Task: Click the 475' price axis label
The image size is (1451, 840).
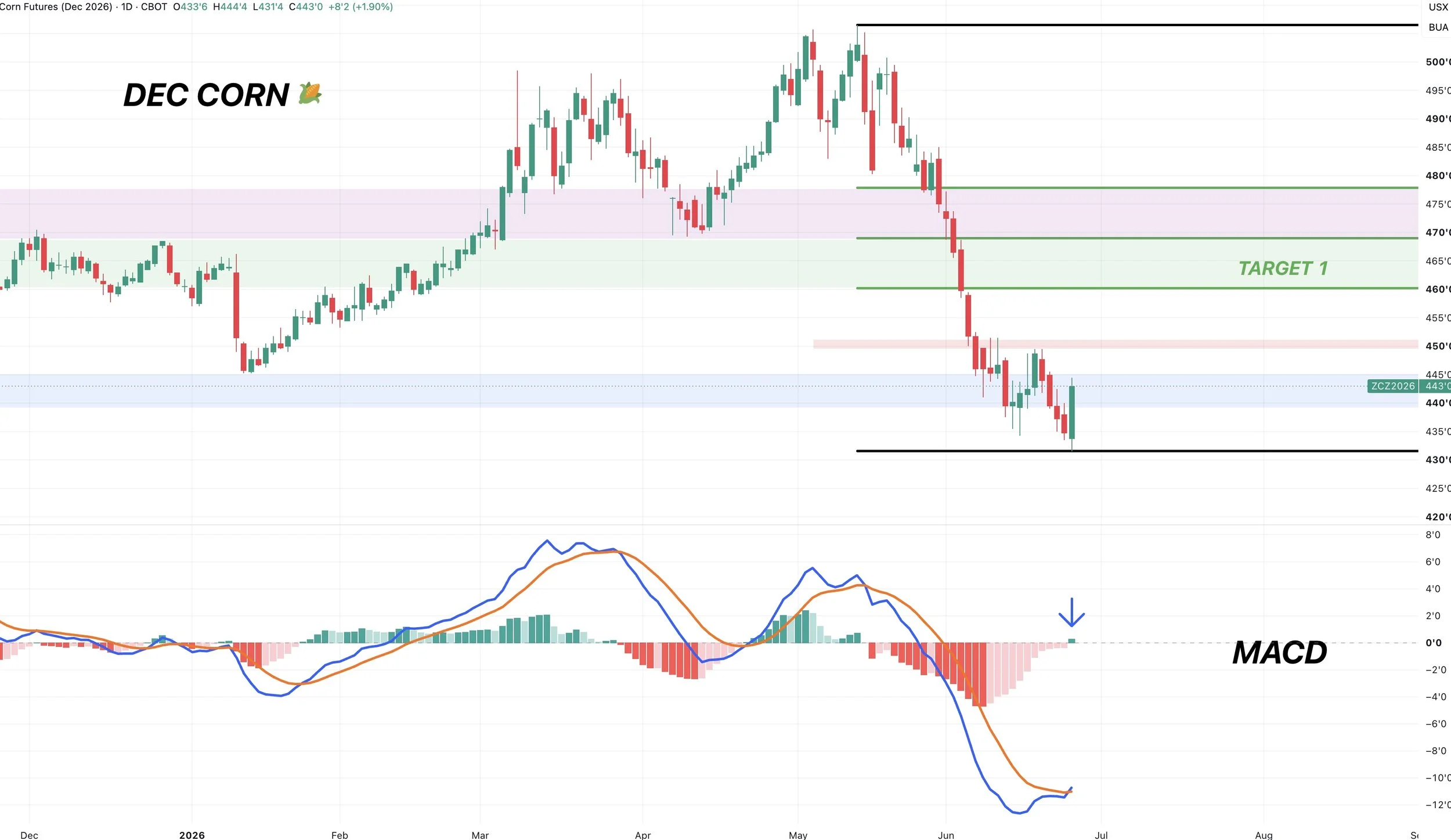Action: tap(1438, 204)
